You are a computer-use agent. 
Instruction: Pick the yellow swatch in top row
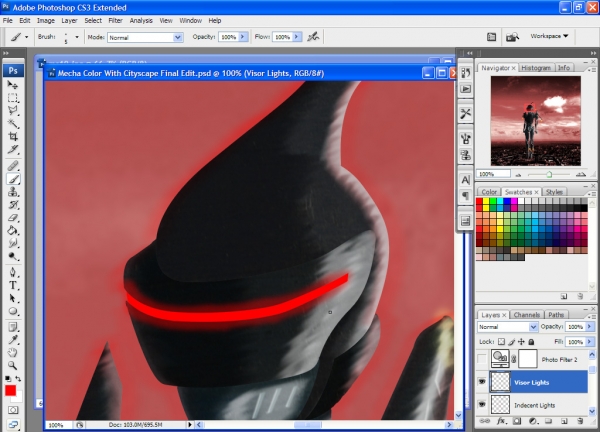click(x=486, y=201)
